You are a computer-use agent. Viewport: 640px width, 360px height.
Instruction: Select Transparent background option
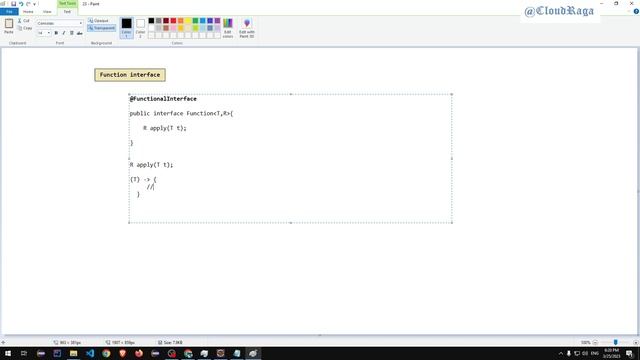102,28
